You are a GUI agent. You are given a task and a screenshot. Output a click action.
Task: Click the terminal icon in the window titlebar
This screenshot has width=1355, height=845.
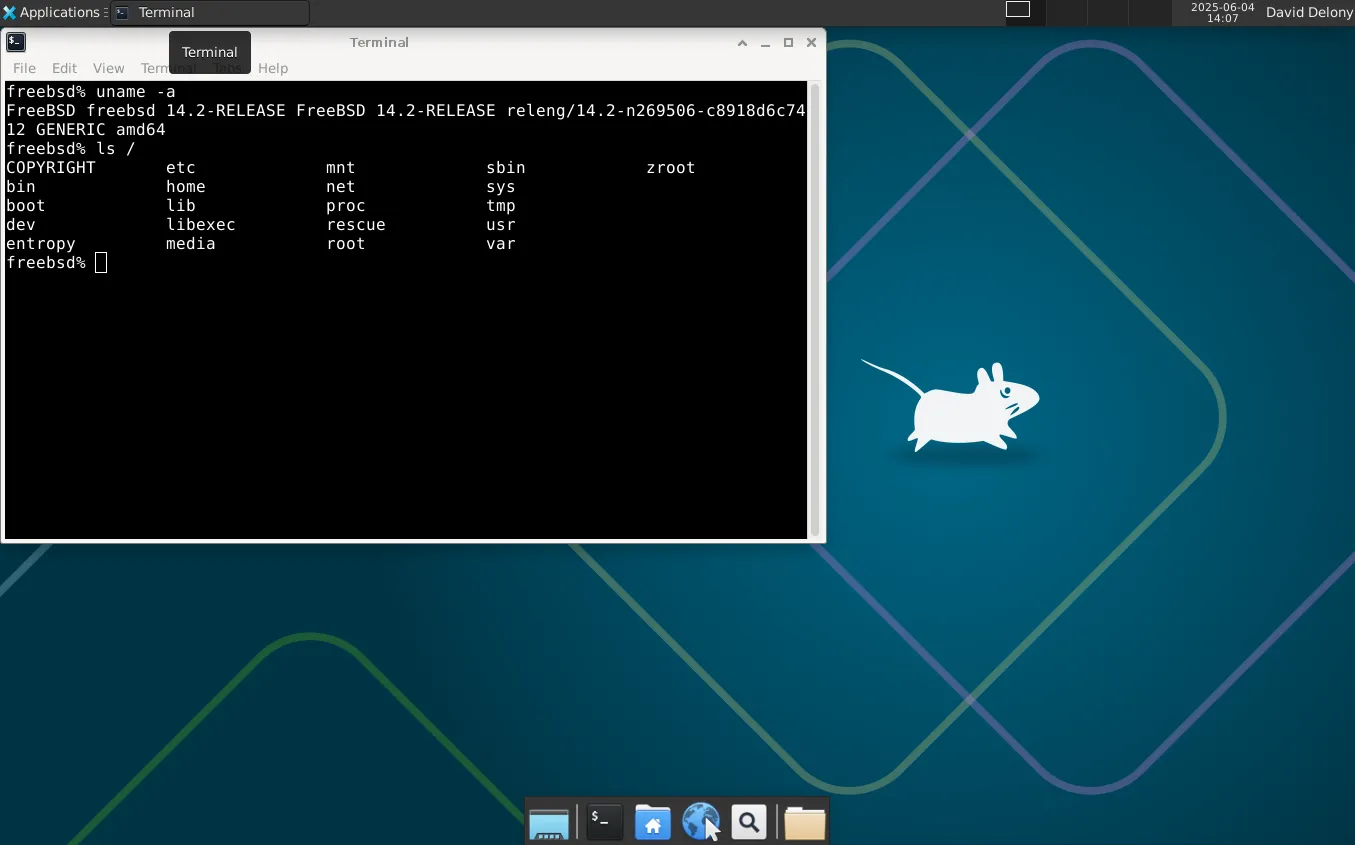(x=14, y=42)
